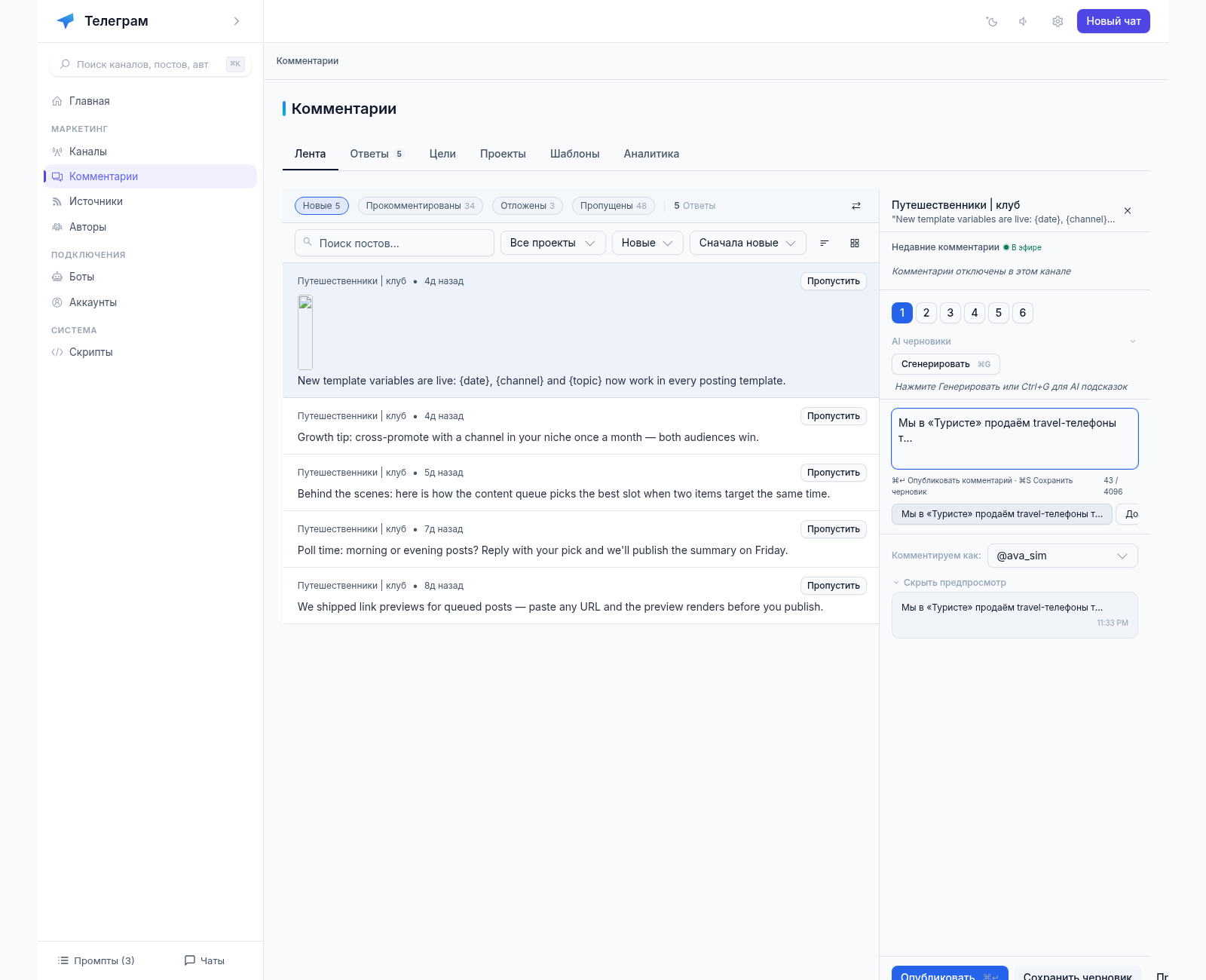Open the Сначала новые sort dropdown
The height and width of the screenshot is (980, 1206).
pos(748,243)
